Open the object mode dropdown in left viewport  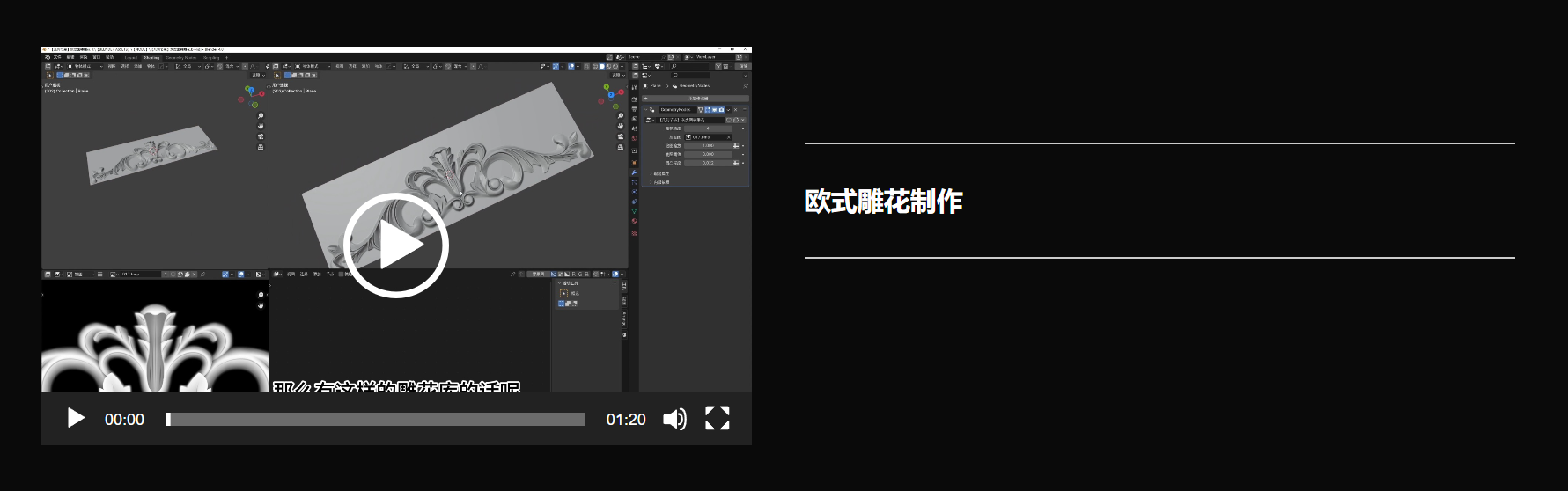[85, 66]
